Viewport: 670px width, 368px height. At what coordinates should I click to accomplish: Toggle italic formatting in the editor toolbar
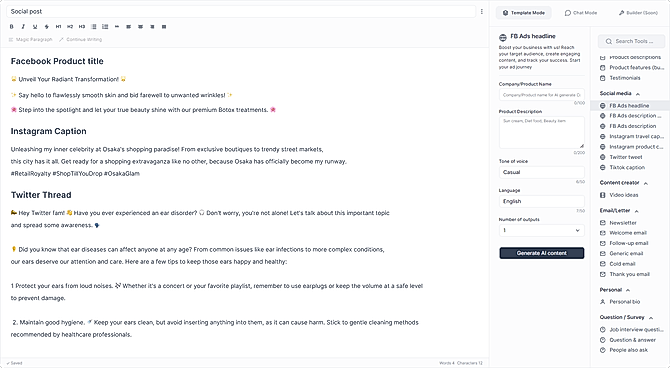point(23,26)
